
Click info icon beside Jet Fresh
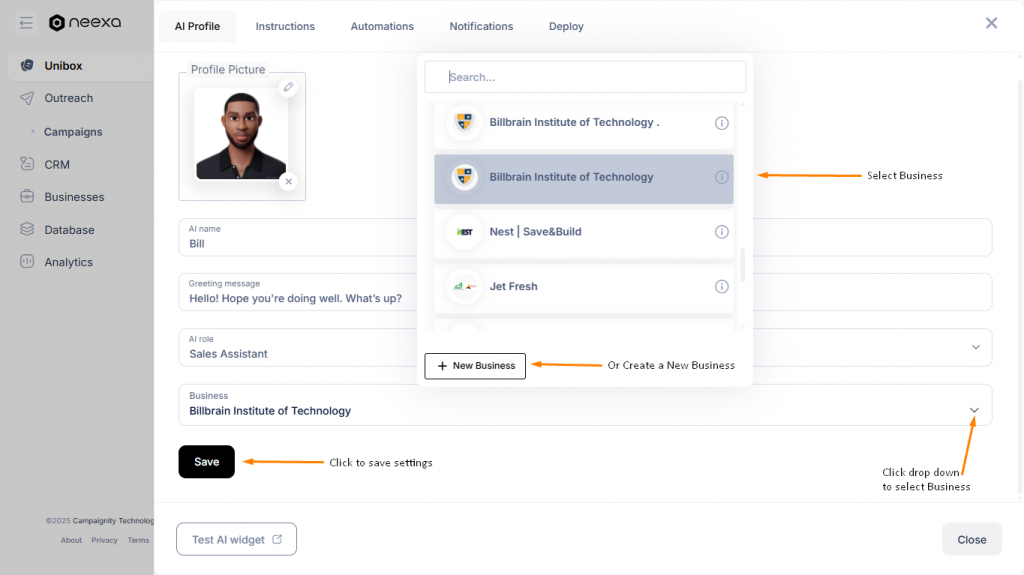click(722, 287)
